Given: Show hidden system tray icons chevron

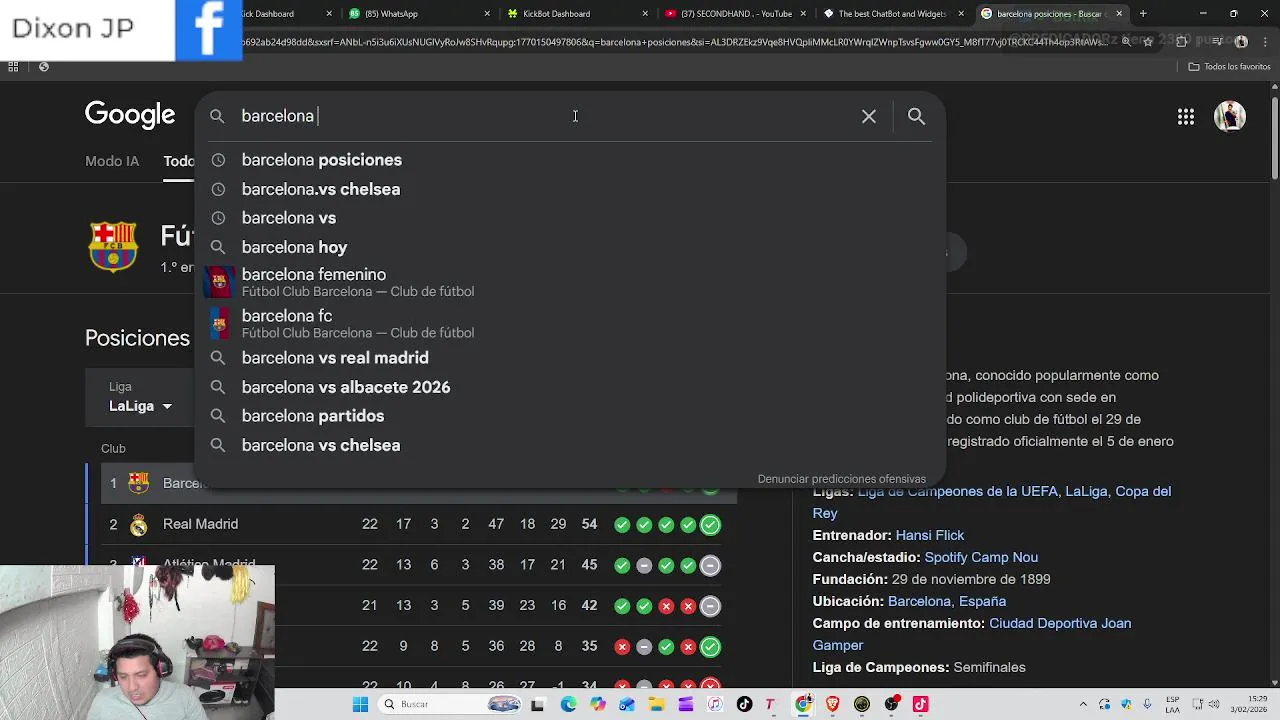Looking at the screenshot, I should tap(1083, 704).
